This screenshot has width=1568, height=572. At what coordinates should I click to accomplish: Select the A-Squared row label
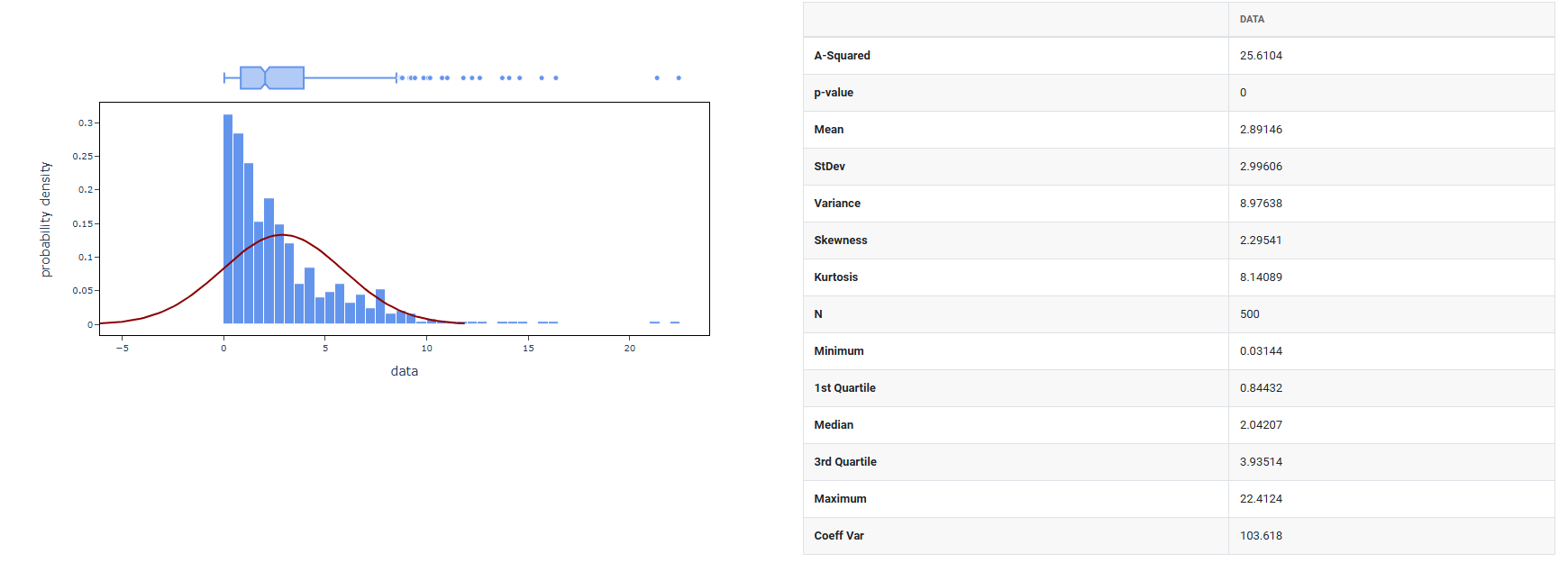tap(842, 56)
